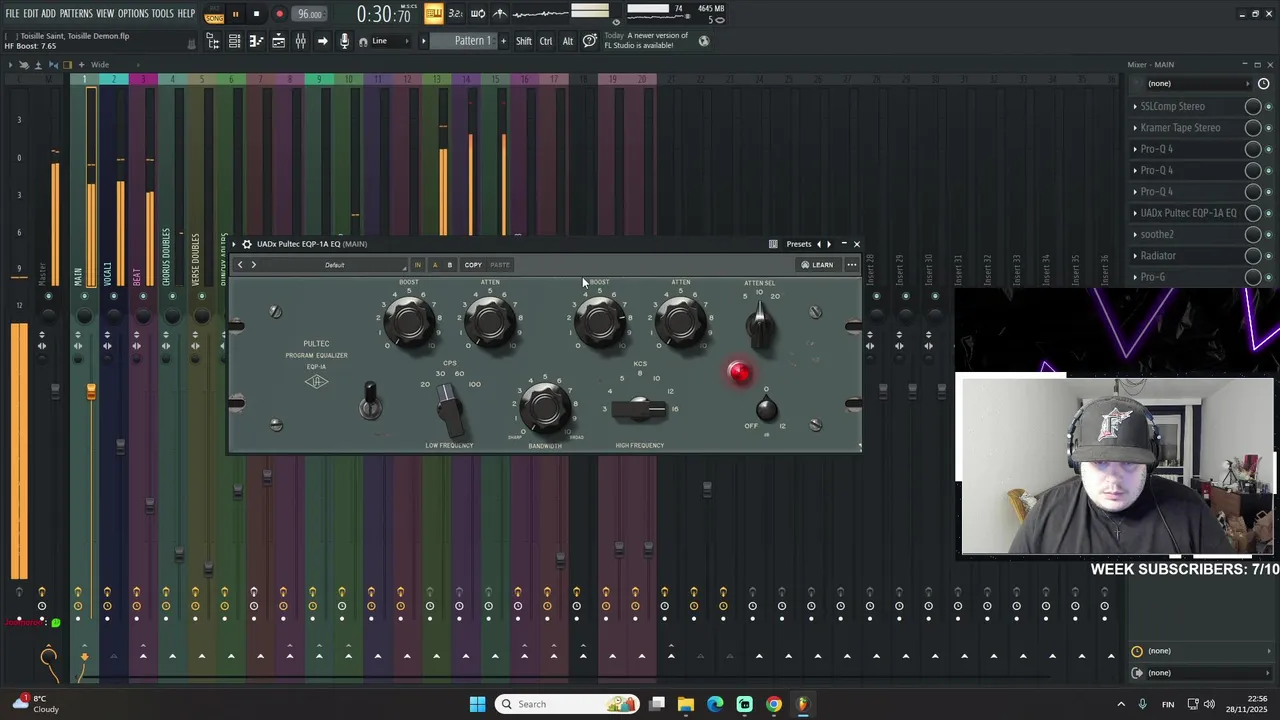Open Pultec plugin settings gear icon

[x=247, y=244]
